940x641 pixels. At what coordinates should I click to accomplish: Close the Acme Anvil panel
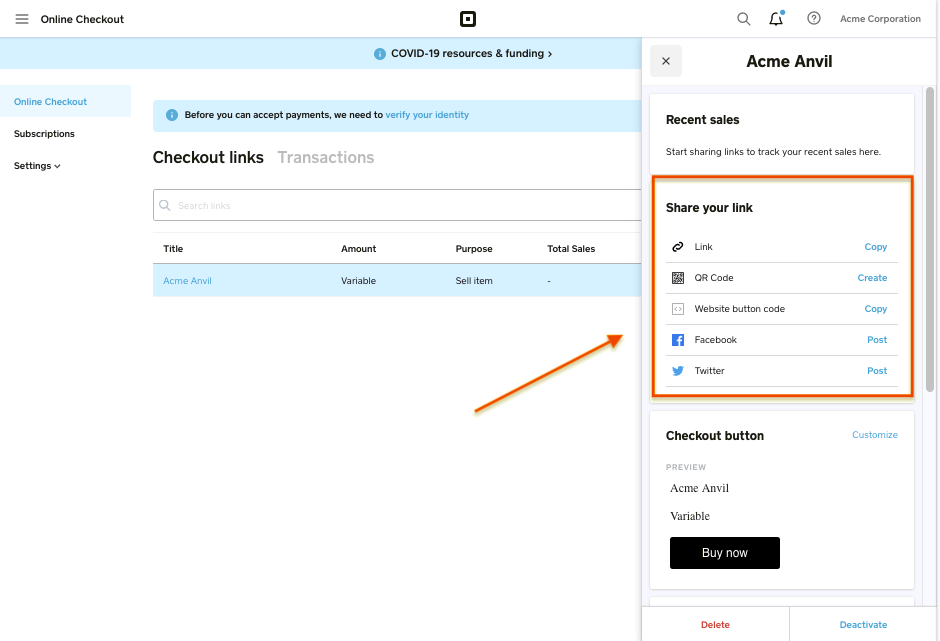(666, 61)
